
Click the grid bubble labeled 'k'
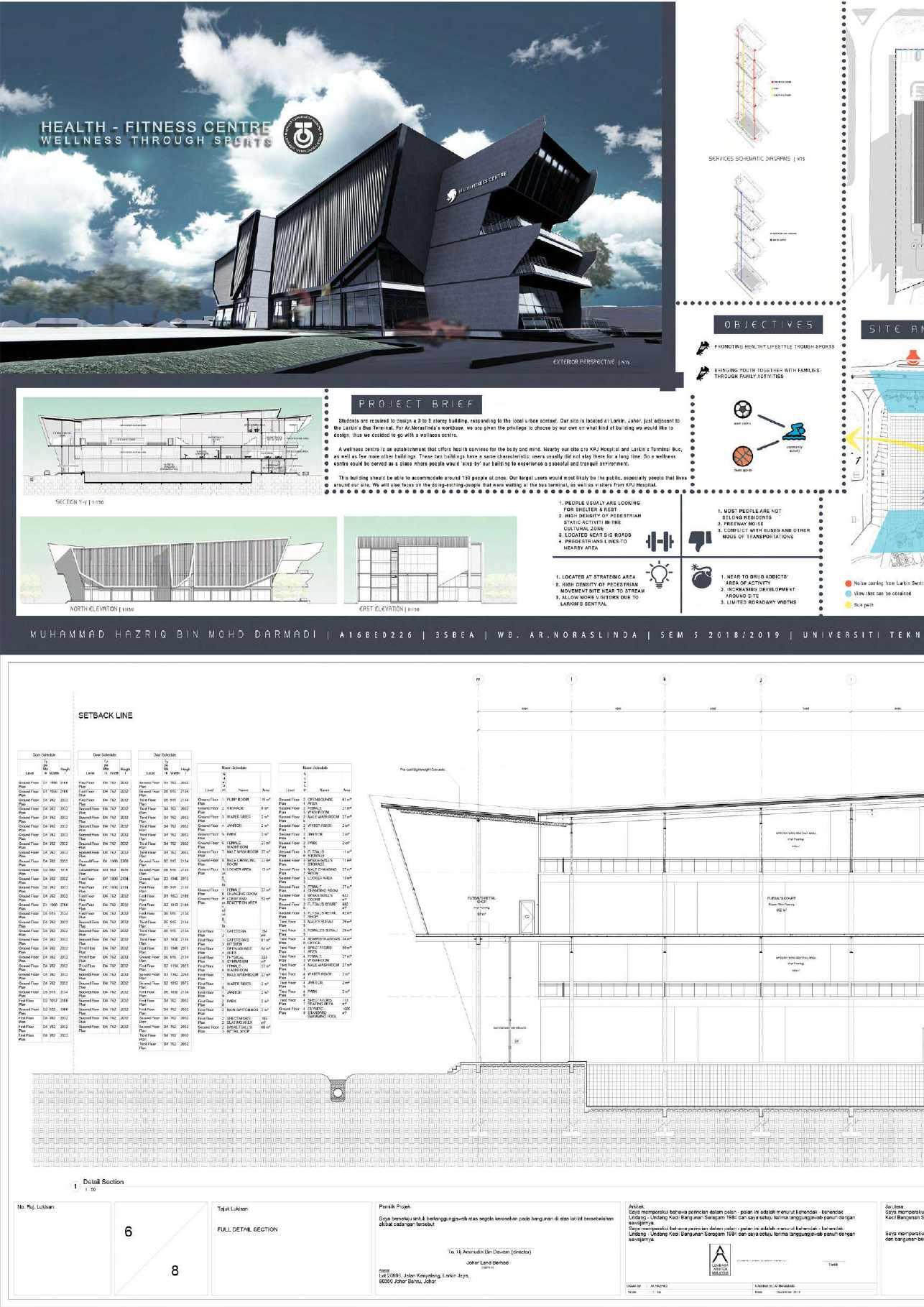[x=665, y=679]
